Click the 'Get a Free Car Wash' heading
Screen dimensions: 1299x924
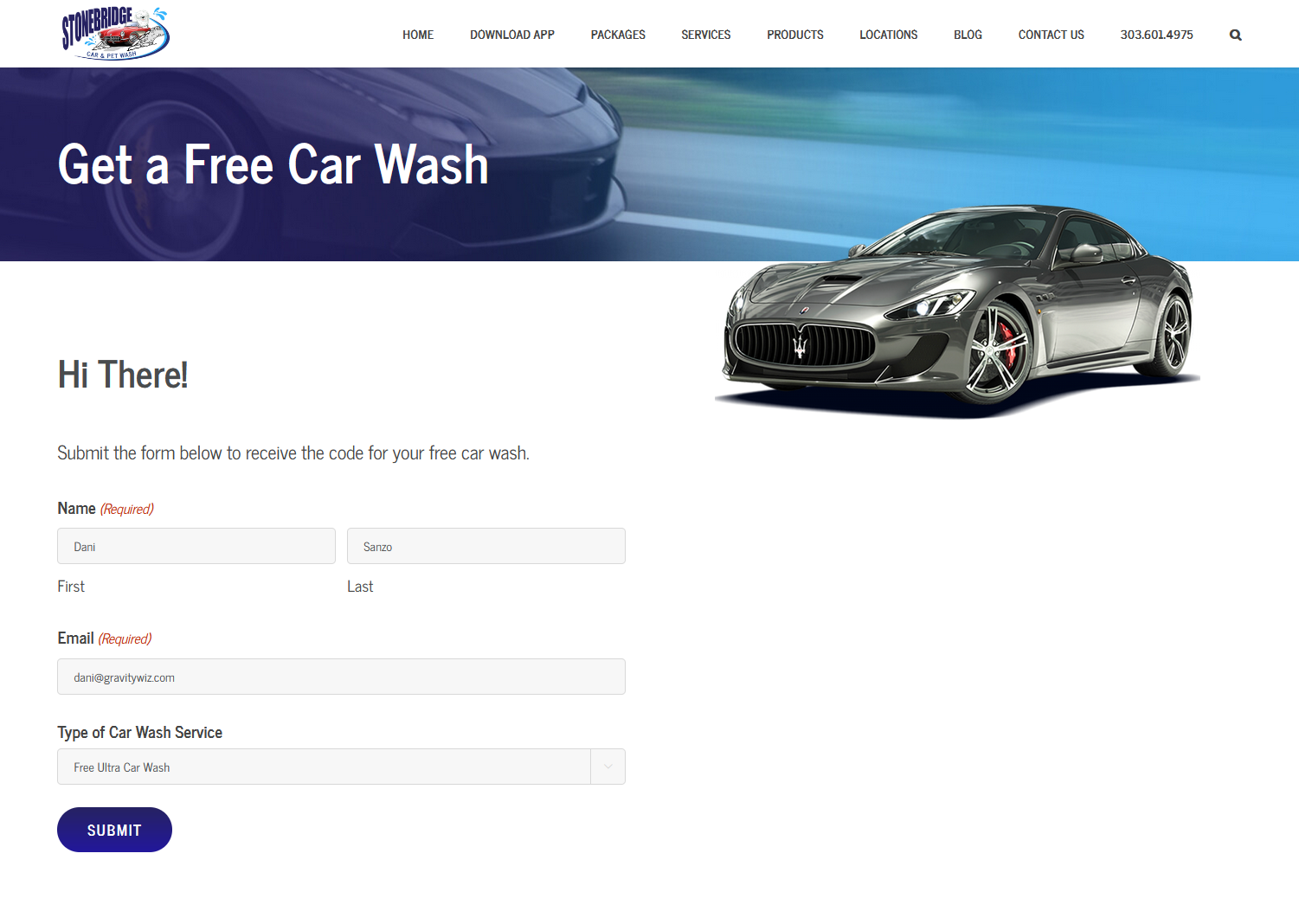pyautogui.click(x=273, y=164)
